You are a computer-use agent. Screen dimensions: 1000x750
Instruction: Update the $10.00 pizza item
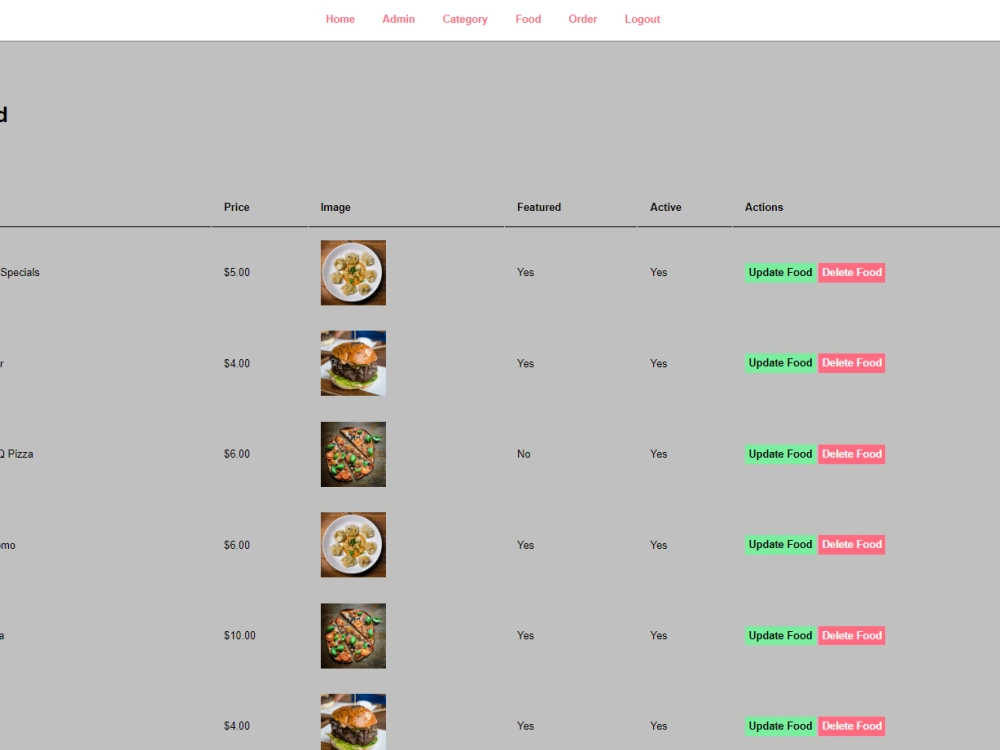tap(780, 635)
